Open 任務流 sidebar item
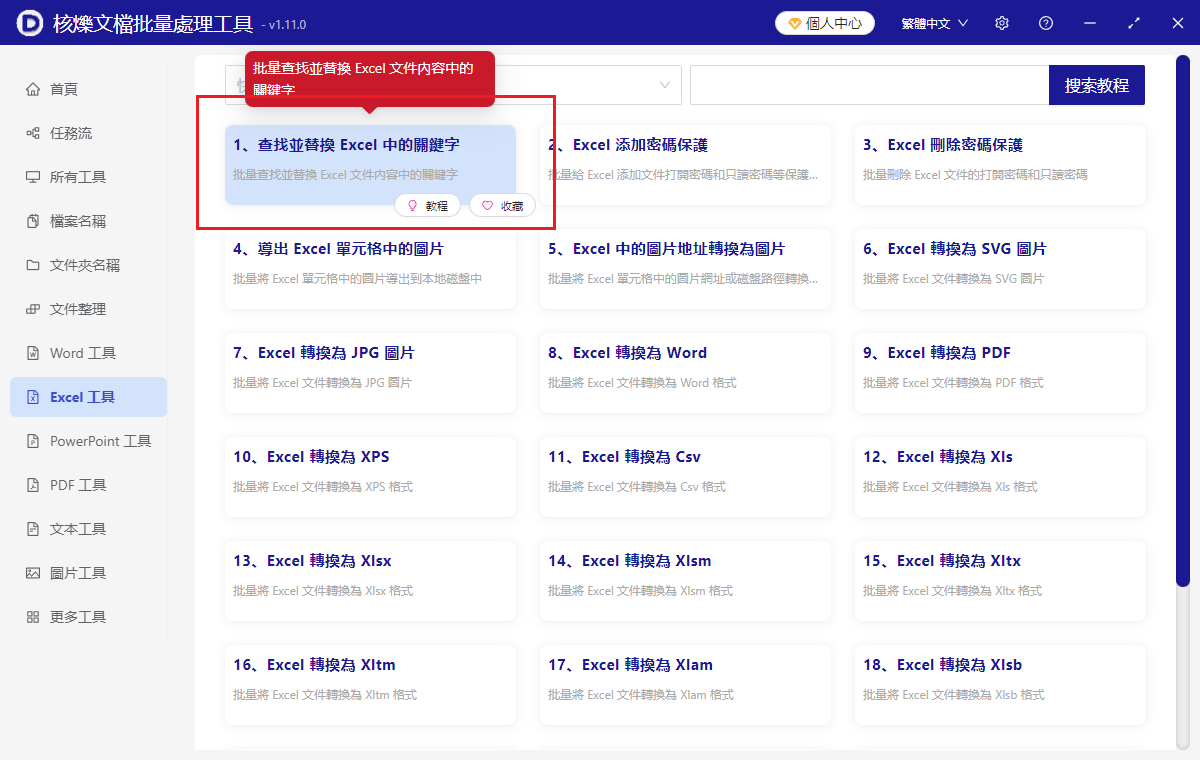This screenshot has width=1200, height=760. (88, 133)
